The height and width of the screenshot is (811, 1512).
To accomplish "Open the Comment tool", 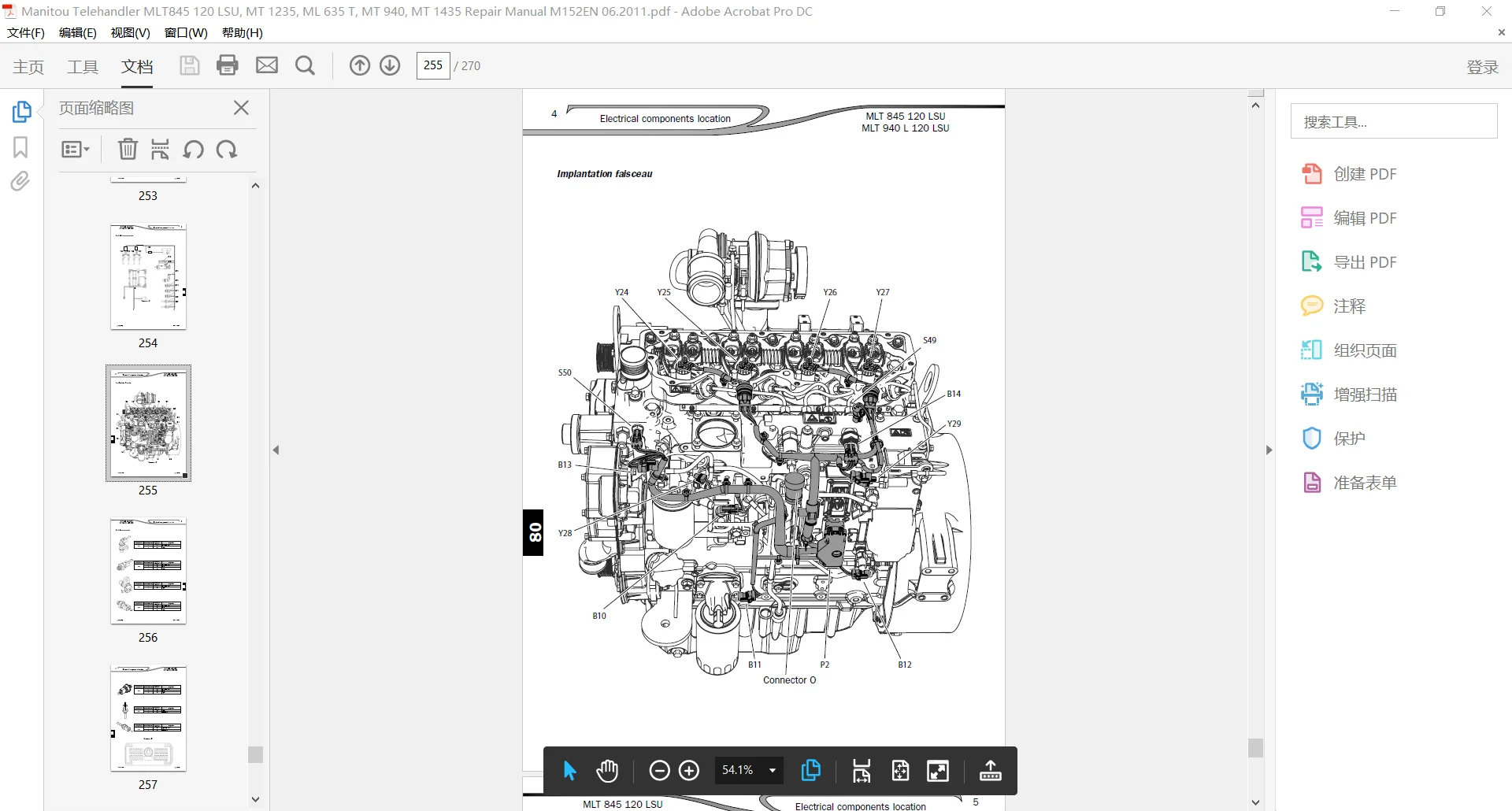I will (1334, 306).
